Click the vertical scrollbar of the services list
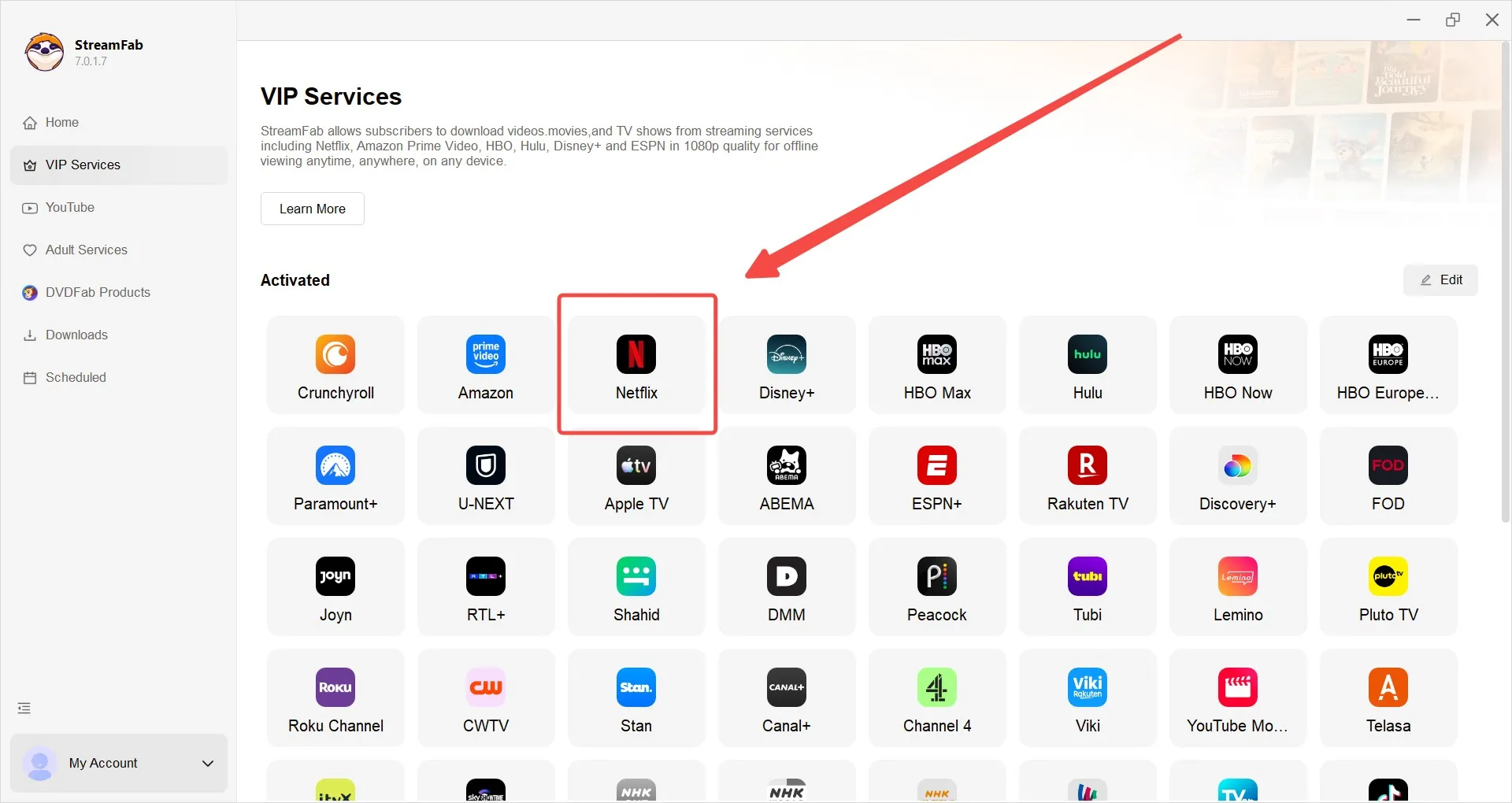Screen dimensions: 1512x803 (1506, 283)
